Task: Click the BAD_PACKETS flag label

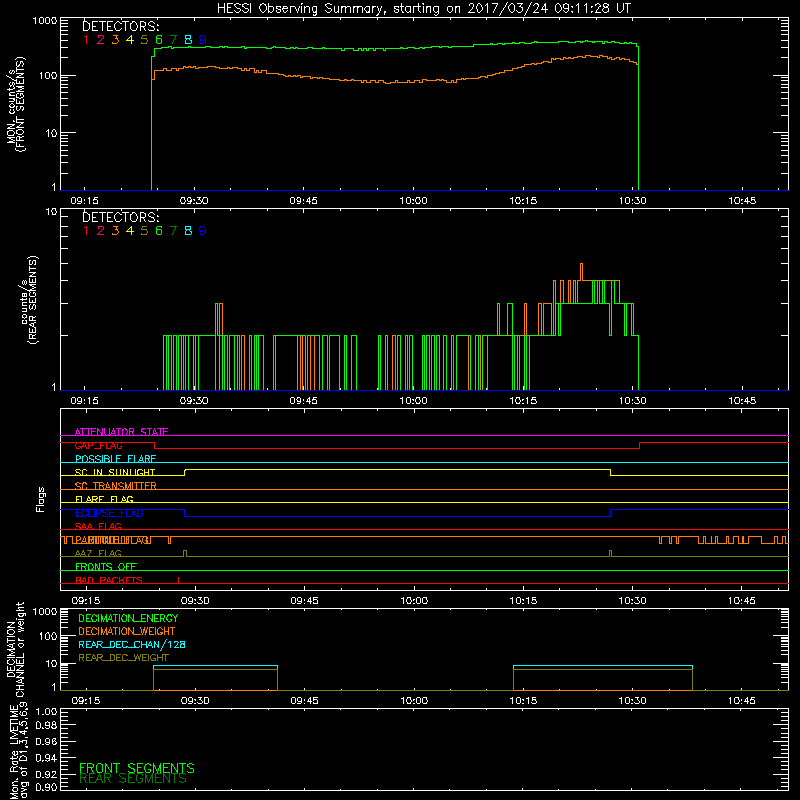Action: point(109,580)
